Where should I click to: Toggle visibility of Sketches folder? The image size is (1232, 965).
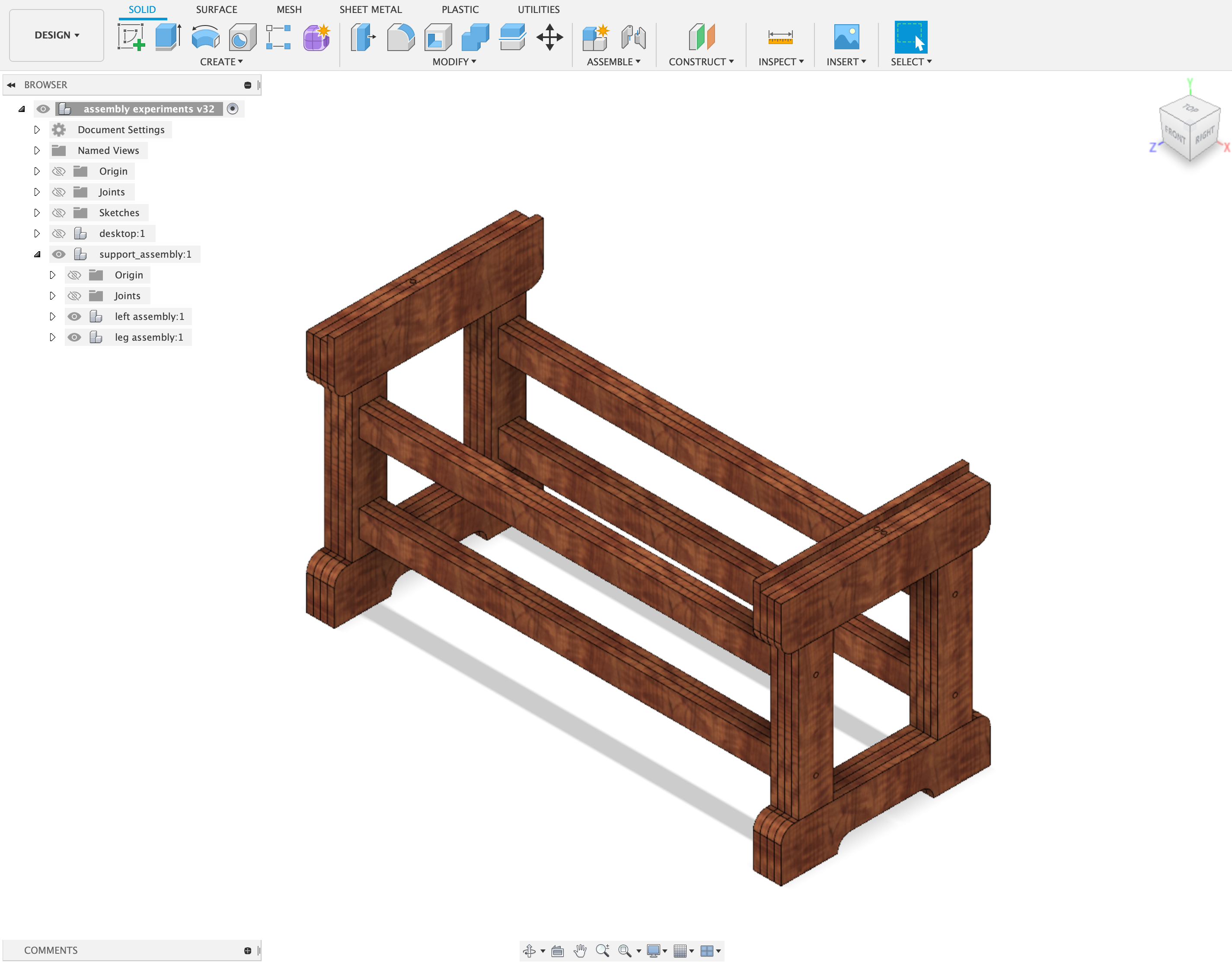[59, 212]
